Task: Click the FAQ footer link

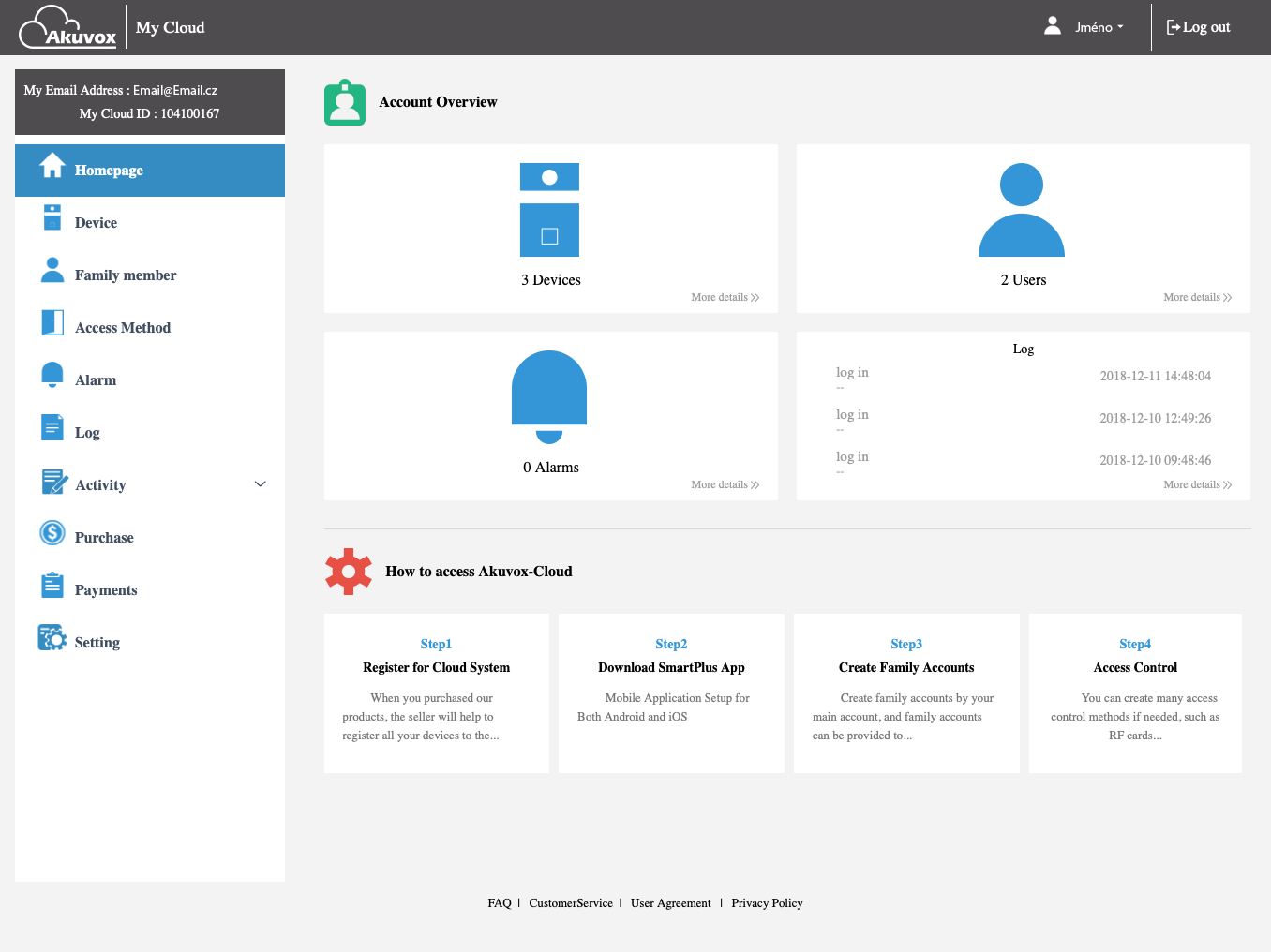Action: coord(500,903)
